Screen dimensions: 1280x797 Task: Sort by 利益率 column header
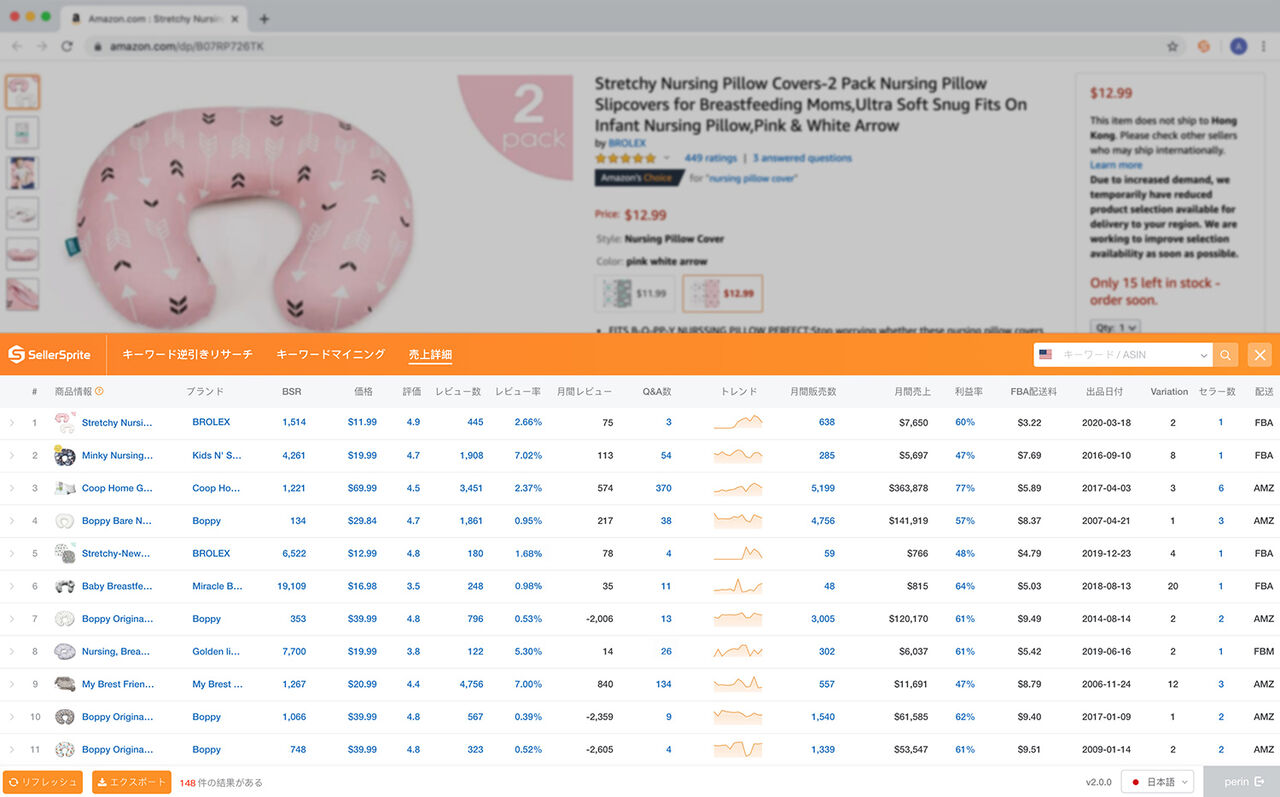[967, 392]
